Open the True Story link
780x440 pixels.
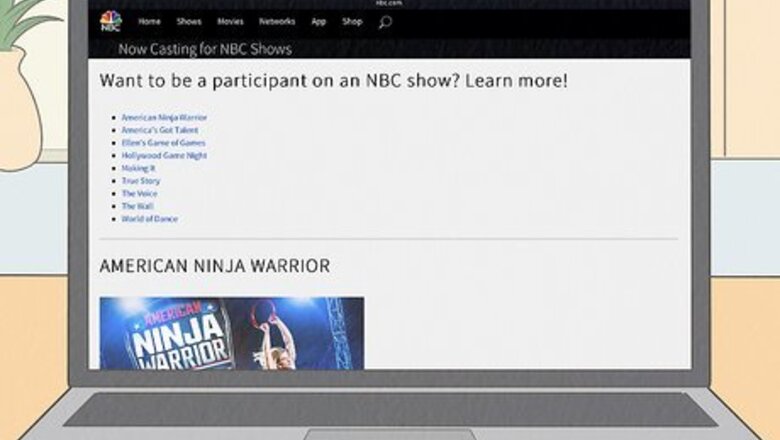[141, 181]
